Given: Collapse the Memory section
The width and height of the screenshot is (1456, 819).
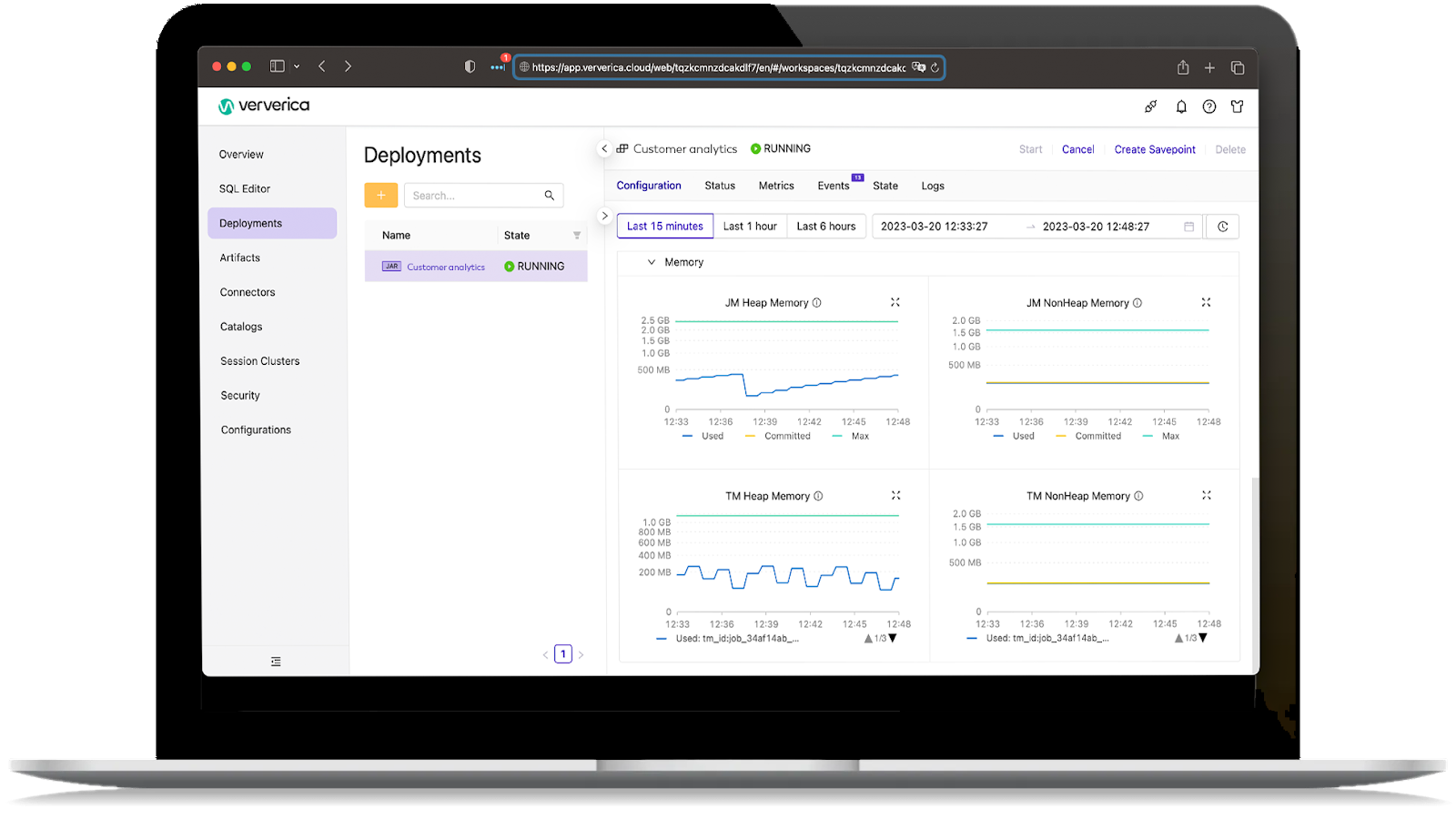Looking at the screenshot, I should click(652, 262).
